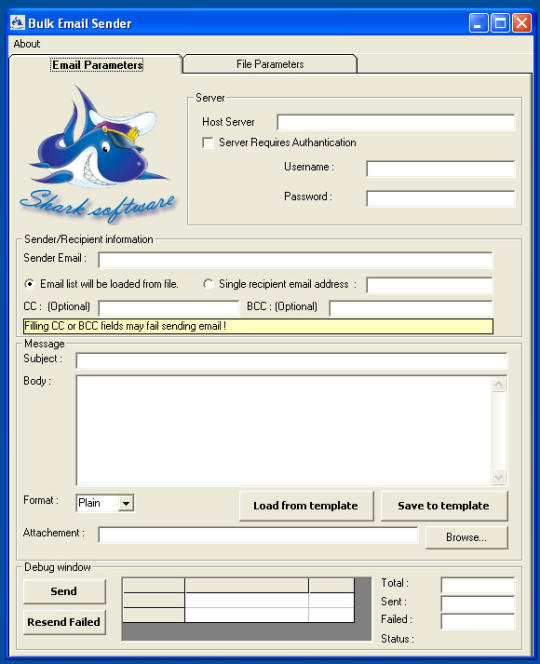The image size is (540, 664).
Task: Click the Failed count field
Action: point(478,622)
